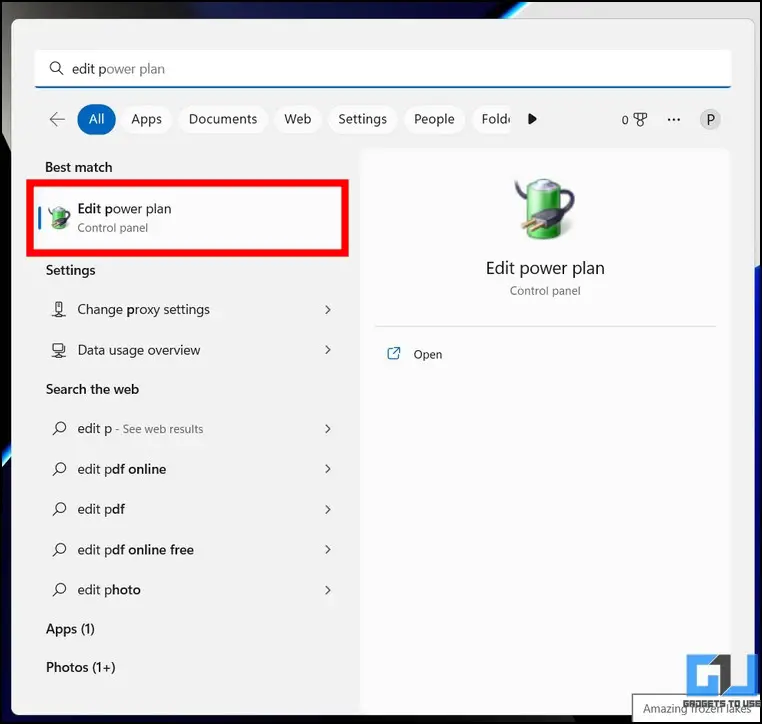762x724 pixels.
Task: Click search icon beside 'edit pdf online'
Action: click(x=59, y=469)
